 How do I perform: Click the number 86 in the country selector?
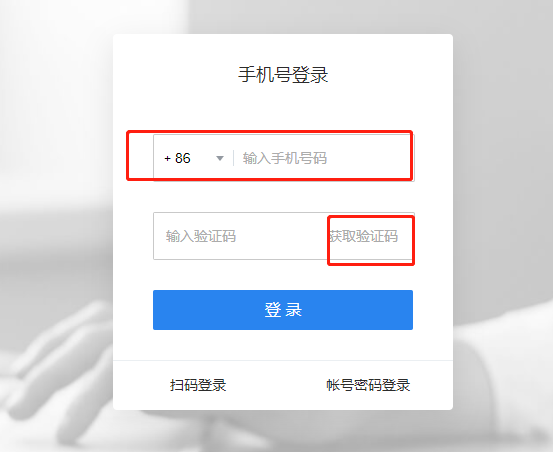[183, 158]
